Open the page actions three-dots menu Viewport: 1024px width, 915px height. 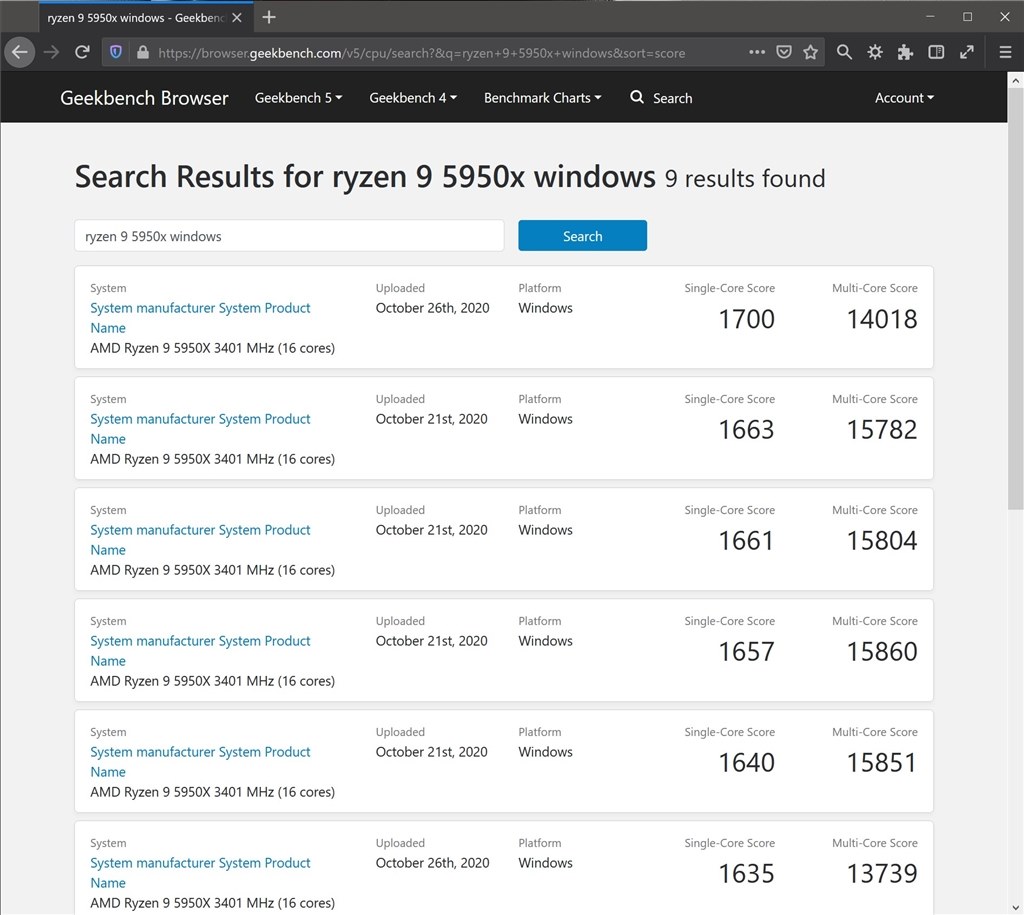(757, 52)
